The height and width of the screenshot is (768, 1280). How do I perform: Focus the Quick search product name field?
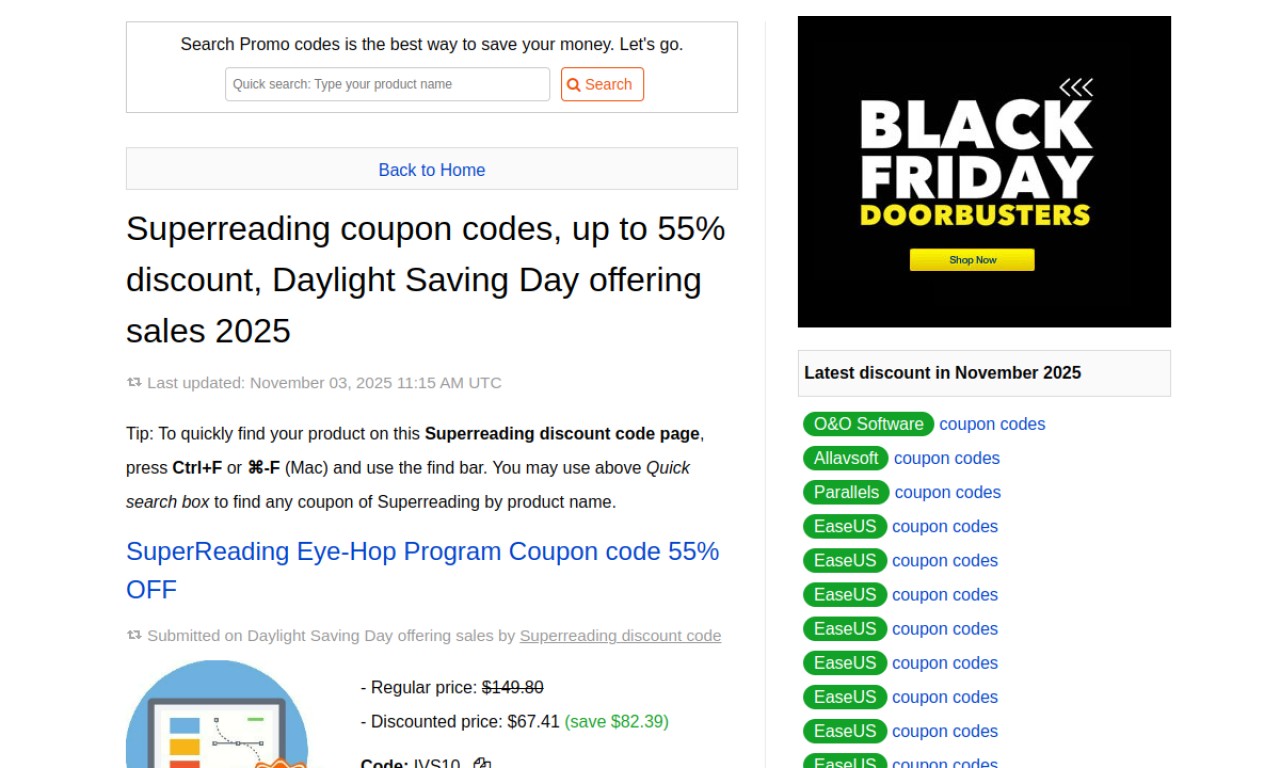click(x=387, y=84)
